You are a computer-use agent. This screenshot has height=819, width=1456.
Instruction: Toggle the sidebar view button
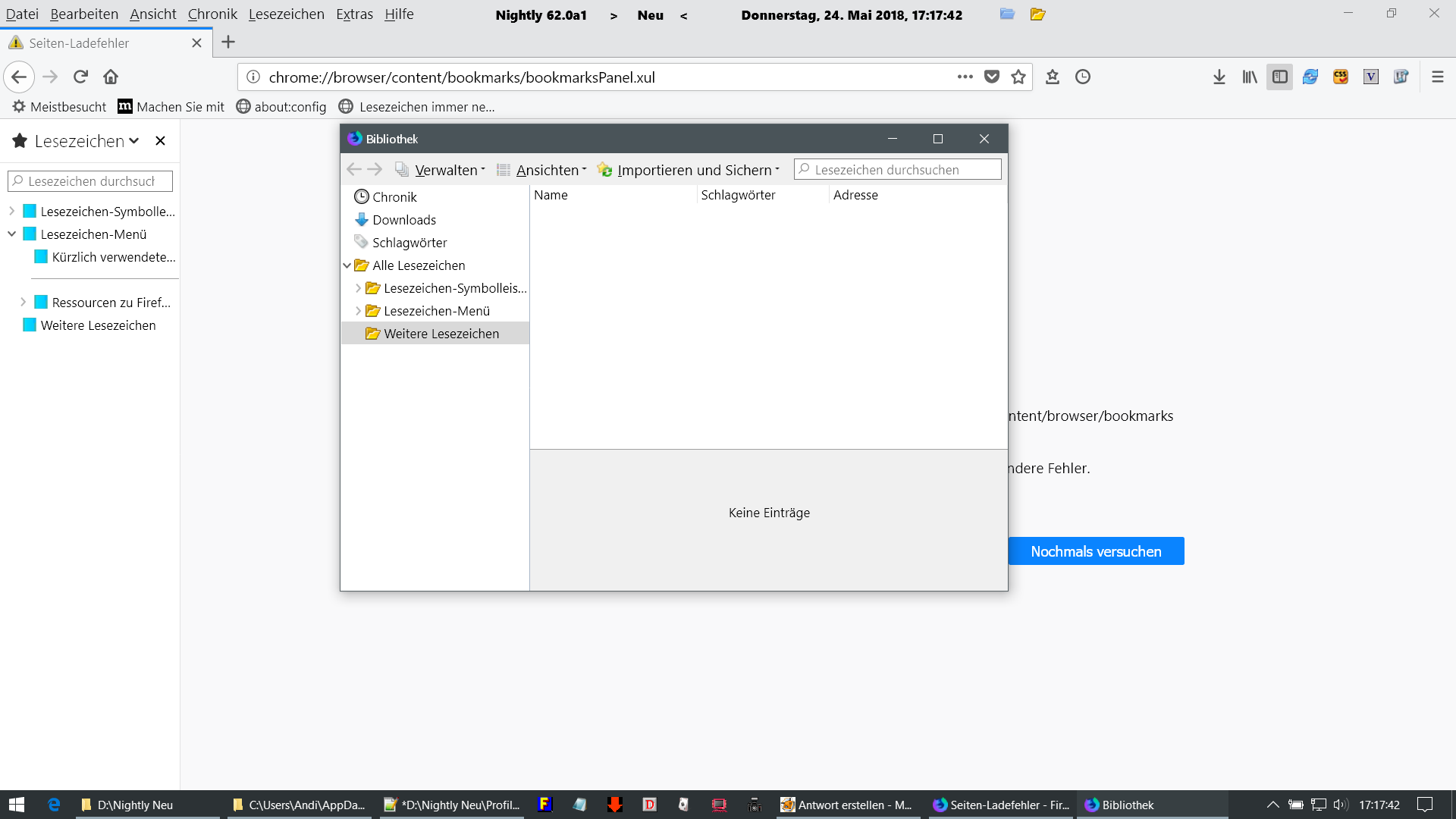click(1279, 77)
